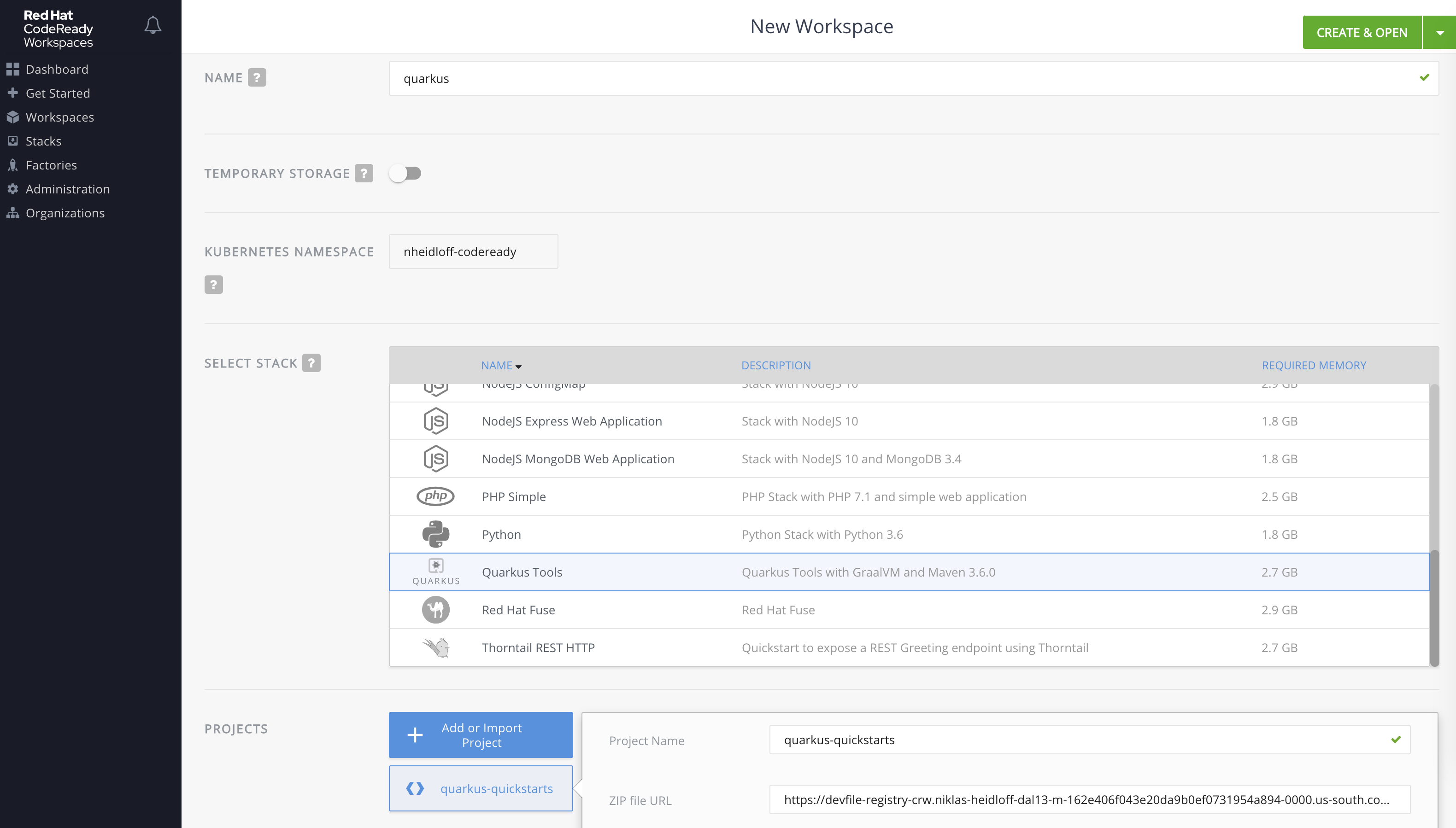Click the Kubernetes Namespace field
Viewport: 1456px width, 828px height.
473,251
